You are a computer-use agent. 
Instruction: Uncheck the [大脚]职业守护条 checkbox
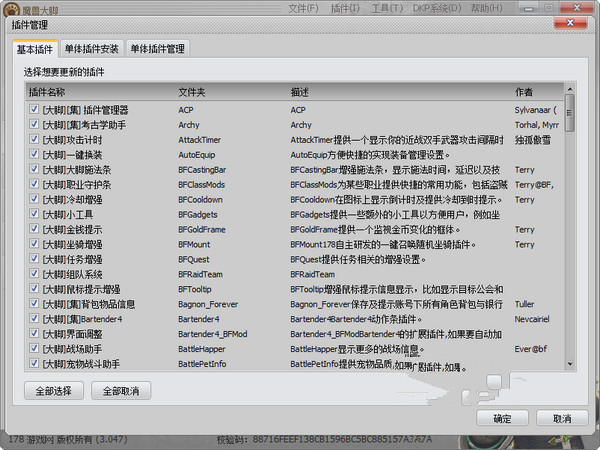point(34,184)
